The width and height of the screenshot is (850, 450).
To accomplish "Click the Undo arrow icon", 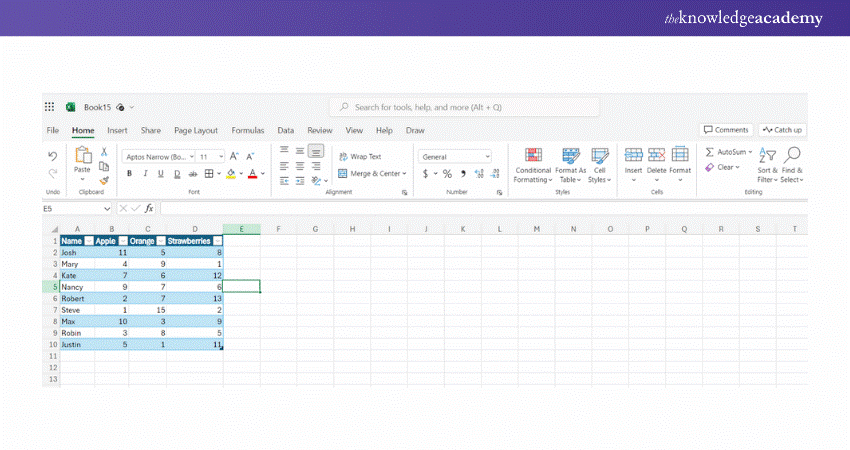I will click(52, 156).
